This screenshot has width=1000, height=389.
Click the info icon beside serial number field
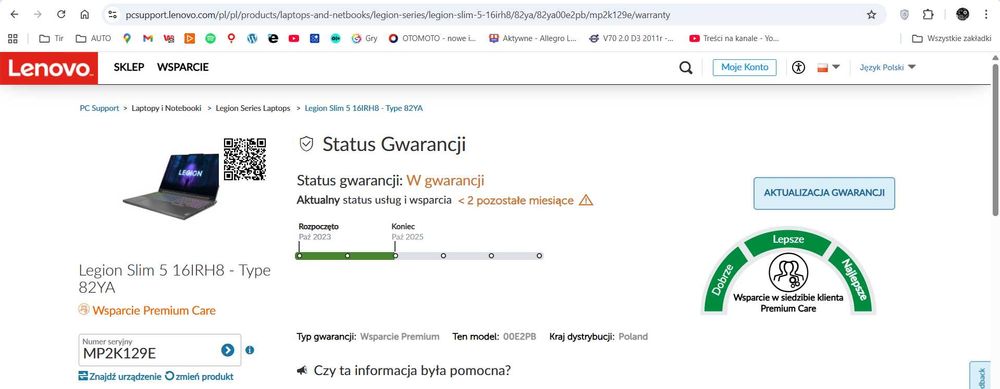[x=249, y=350]
